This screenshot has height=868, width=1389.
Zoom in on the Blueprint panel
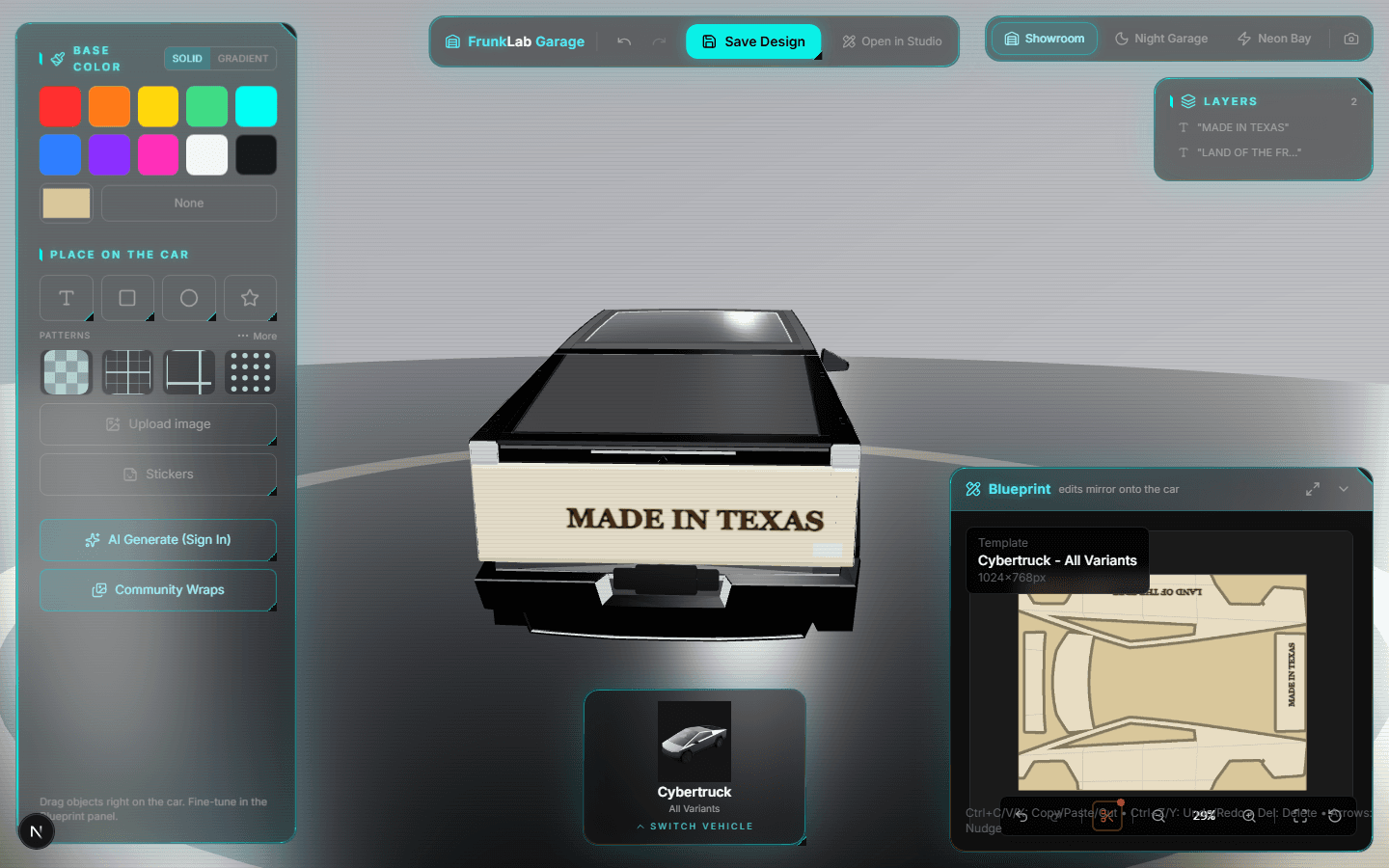point(1249,816)
